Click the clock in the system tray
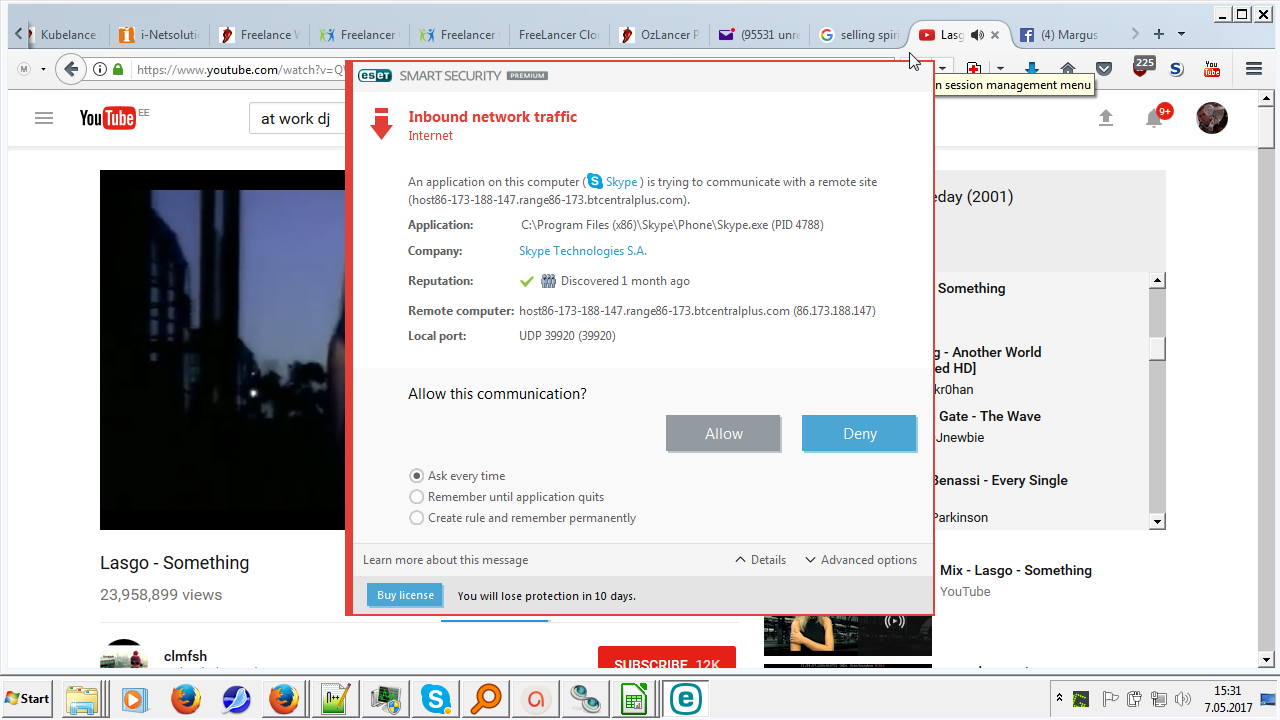 click(x=1228, y=698)
